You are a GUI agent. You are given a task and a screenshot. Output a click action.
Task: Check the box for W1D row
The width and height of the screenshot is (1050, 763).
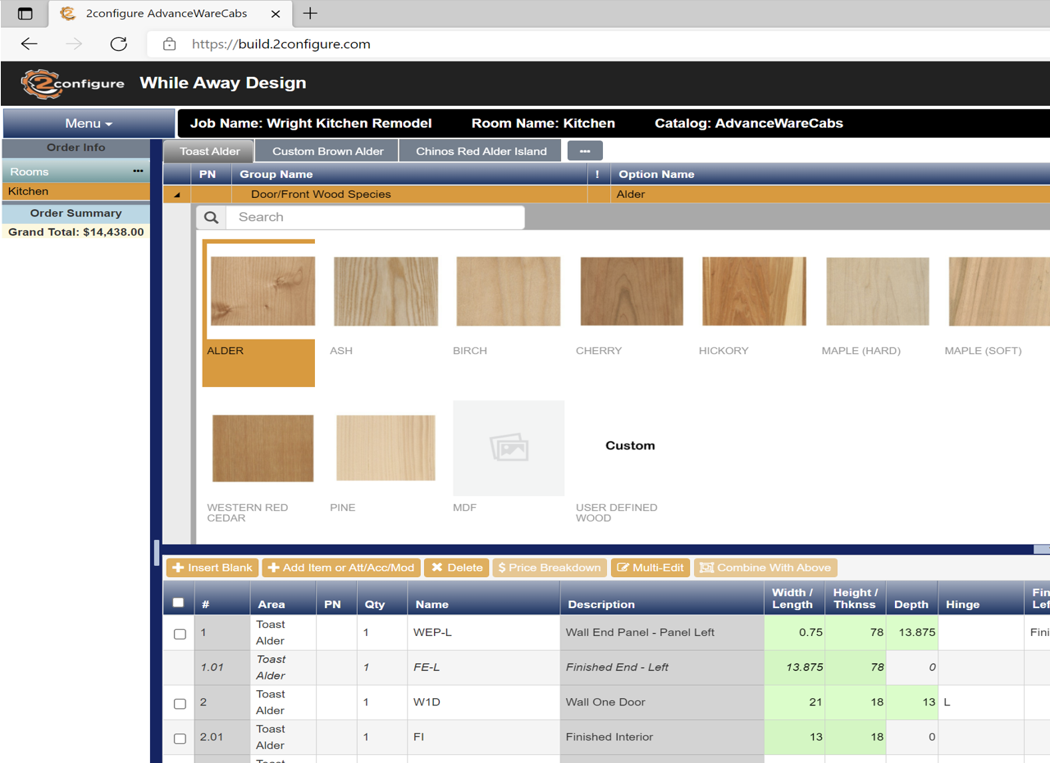180,703
